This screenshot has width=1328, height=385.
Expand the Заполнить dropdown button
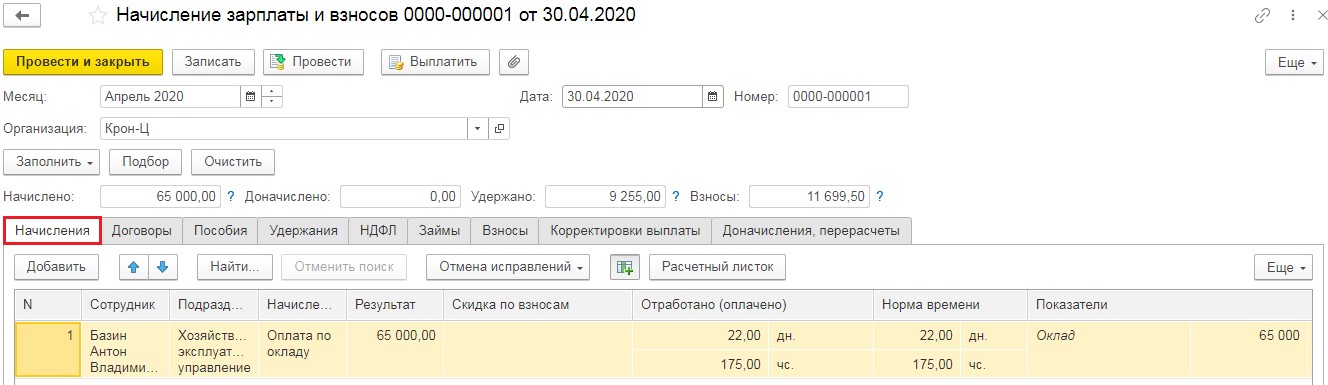[53, 161]
